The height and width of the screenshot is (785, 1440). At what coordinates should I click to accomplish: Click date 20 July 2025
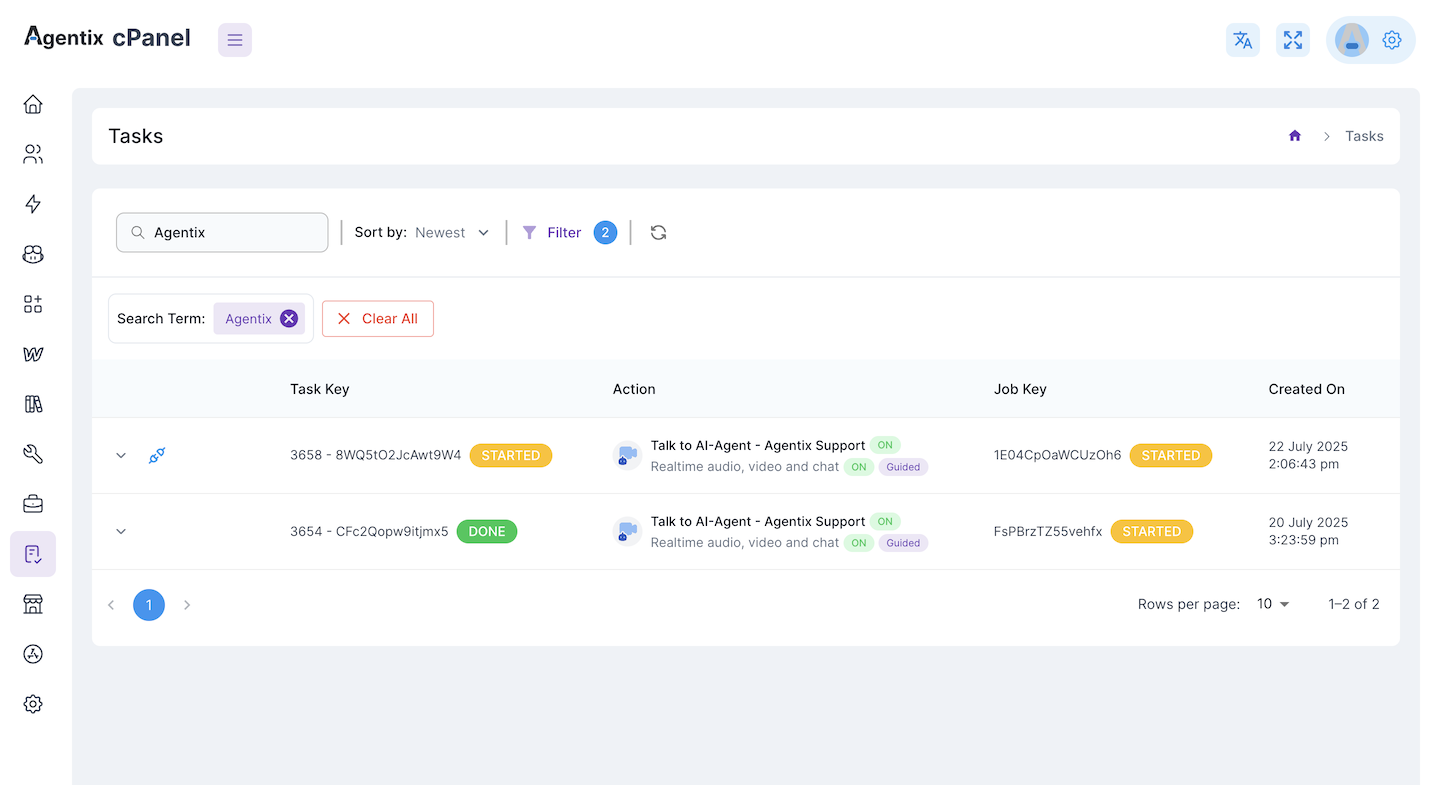[x=1308, y=522]
